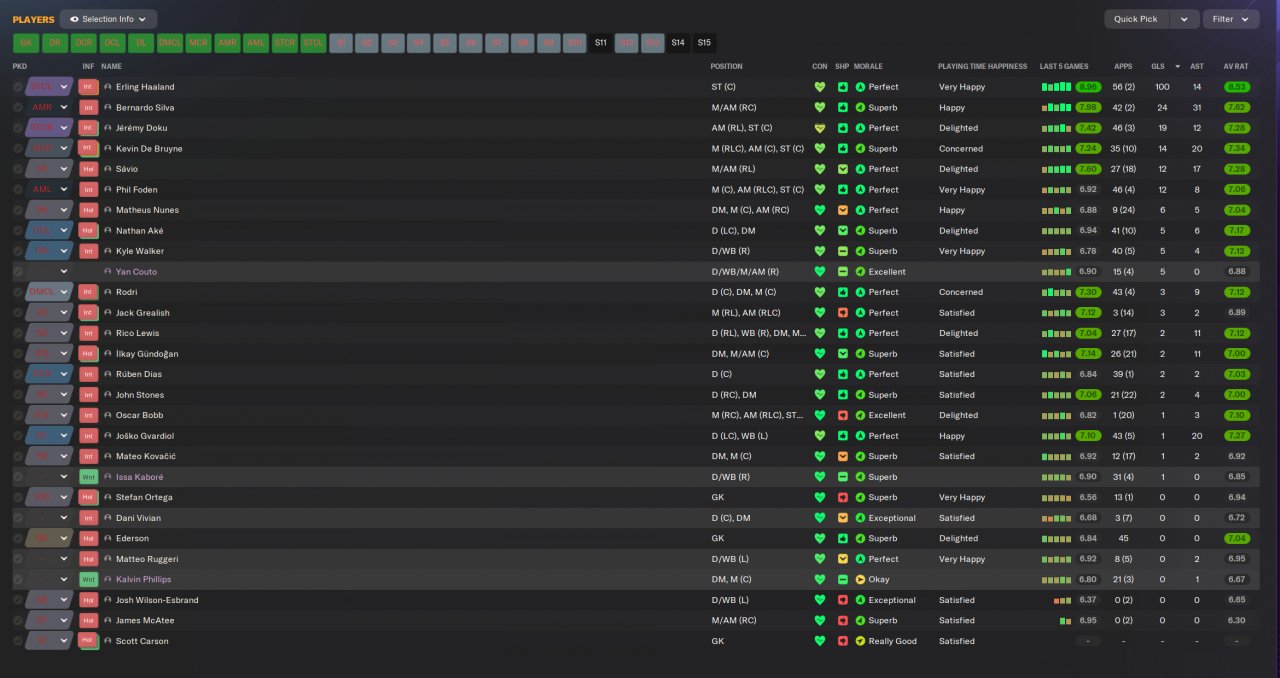Click Kyle Walker's match sharpness icon

[843, 251]
